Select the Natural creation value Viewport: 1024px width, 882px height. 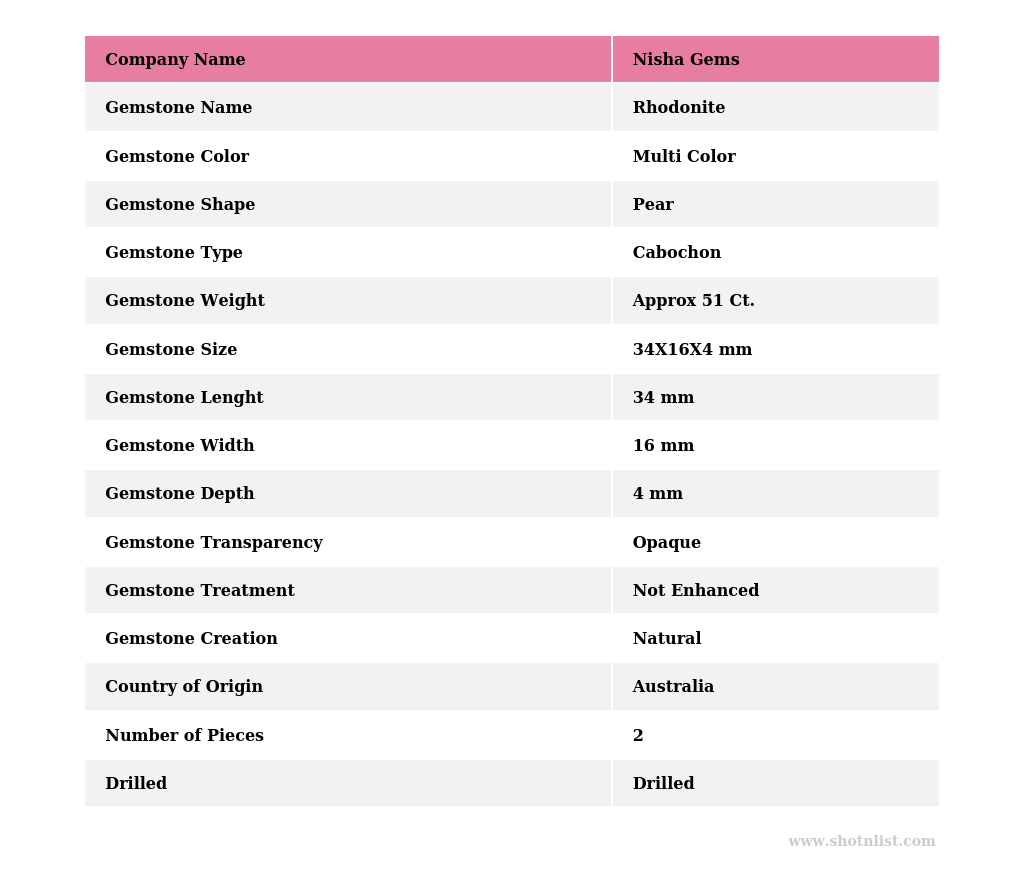(x=667, y=639)
